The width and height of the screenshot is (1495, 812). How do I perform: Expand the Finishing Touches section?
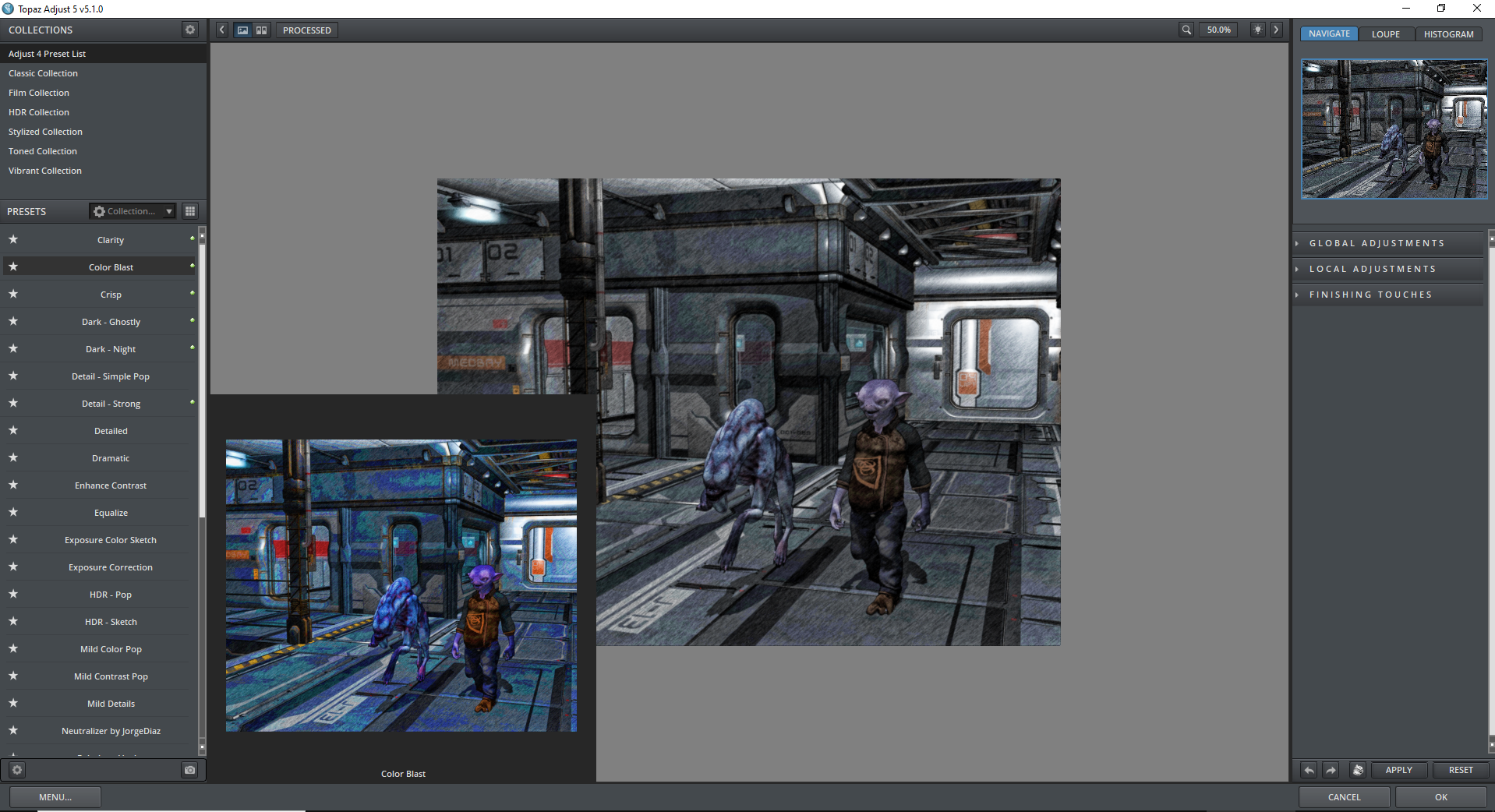1370,295
